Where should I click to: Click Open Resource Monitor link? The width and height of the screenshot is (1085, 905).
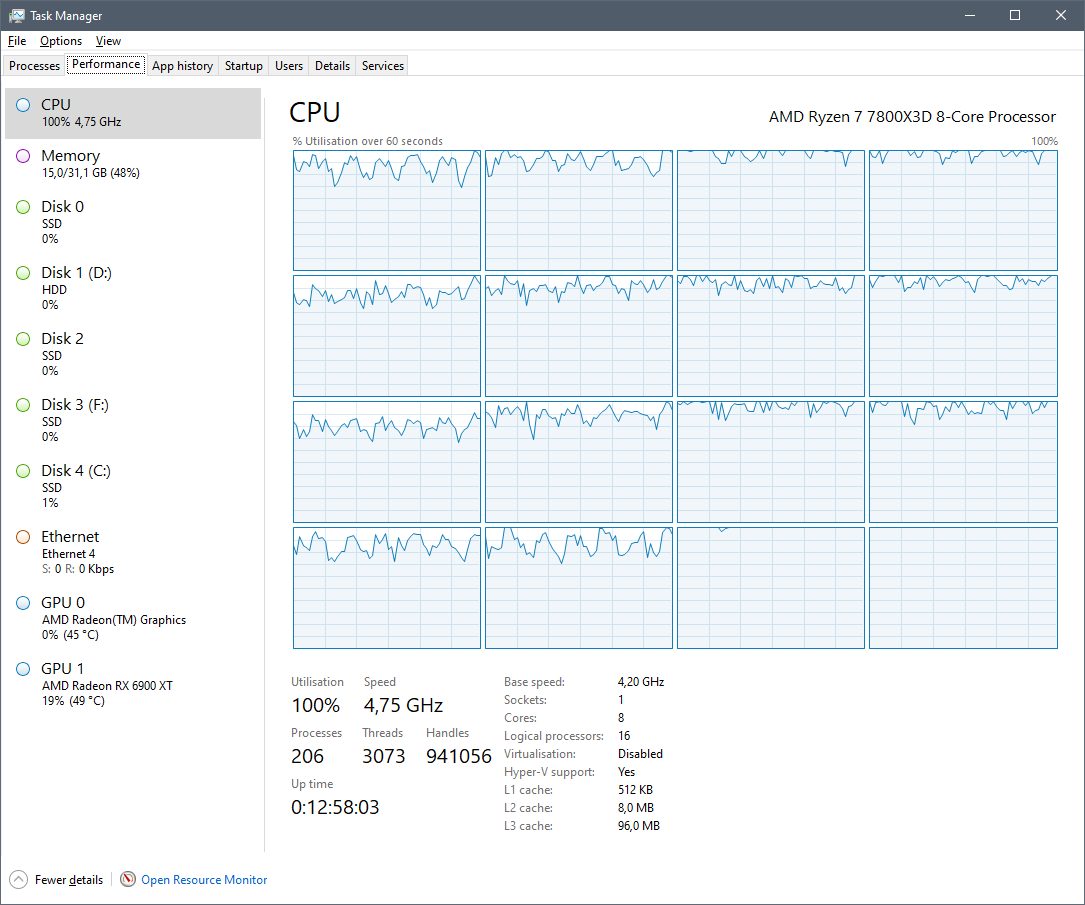(x=204, y=880)
